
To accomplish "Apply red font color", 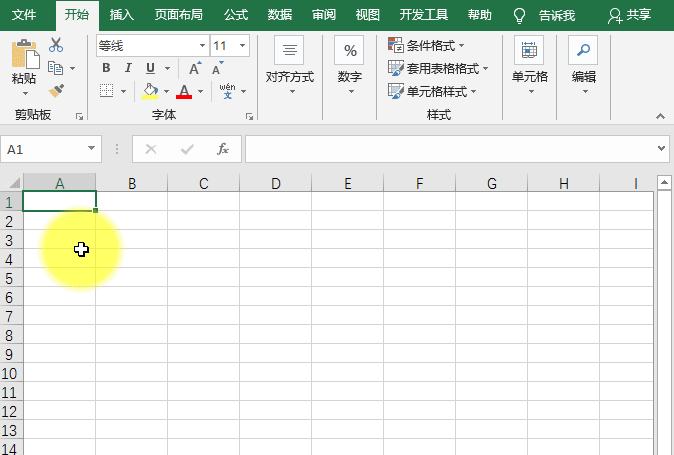I will 184,91.
